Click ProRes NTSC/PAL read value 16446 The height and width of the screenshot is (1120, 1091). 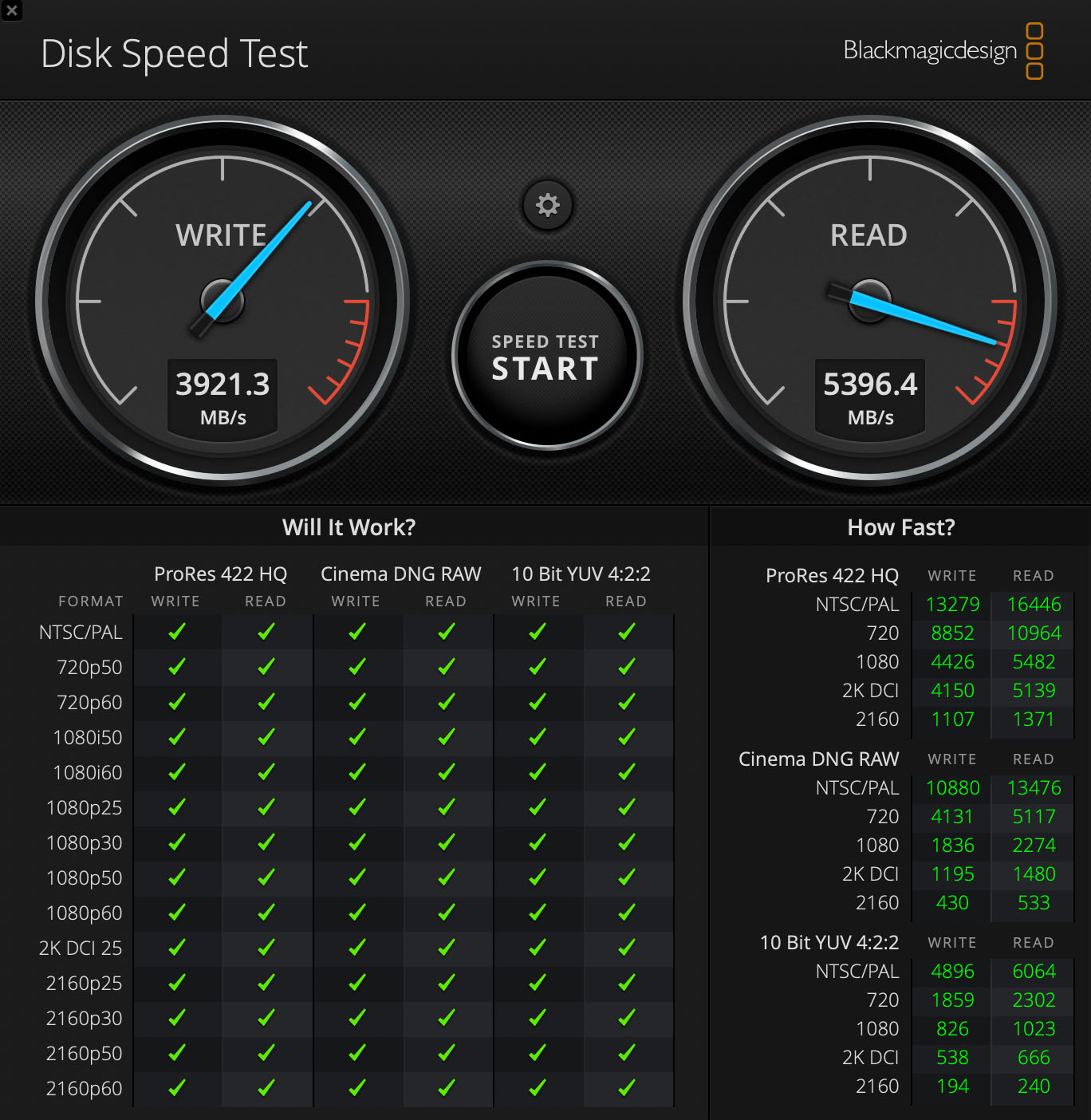[1034, 605]
